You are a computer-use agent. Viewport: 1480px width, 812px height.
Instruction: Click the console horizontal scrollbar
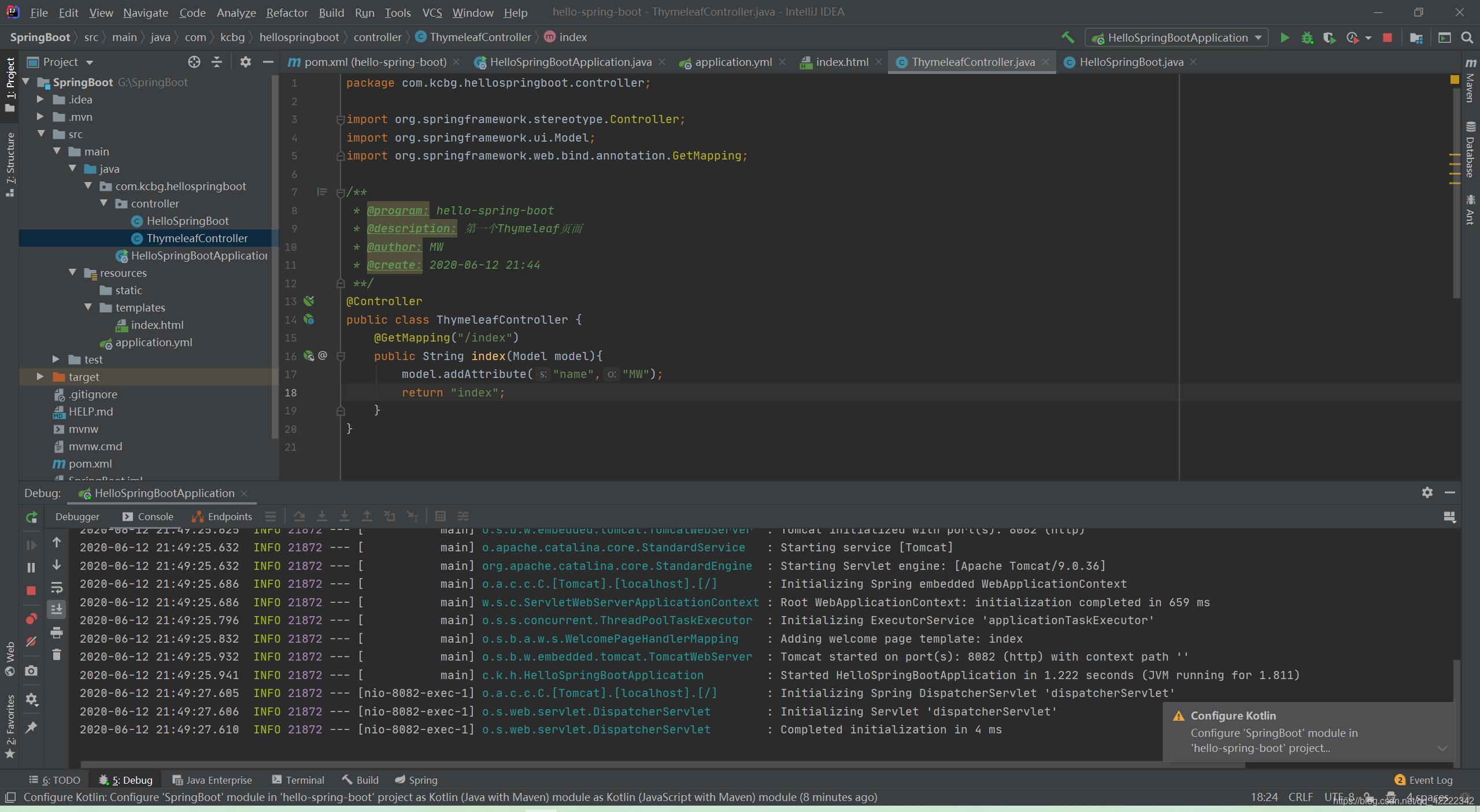[662, 765]
